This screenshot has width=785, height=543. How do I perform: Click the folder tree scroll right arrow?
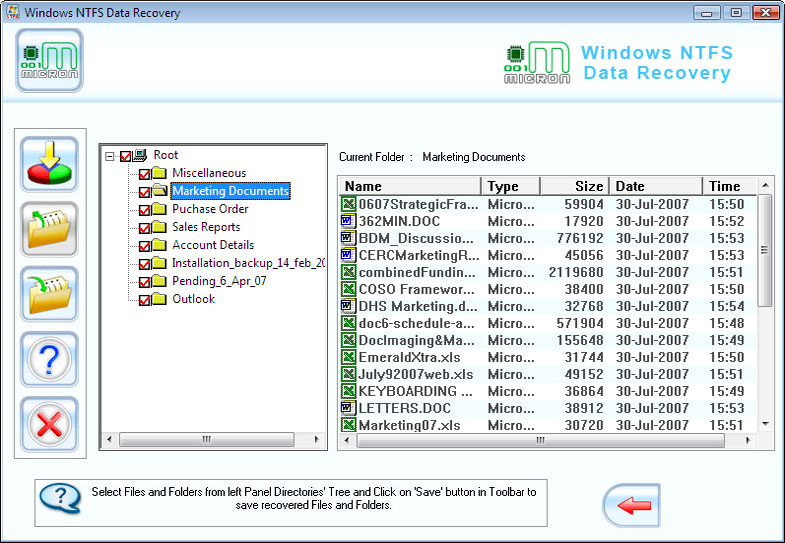(316, 439)
